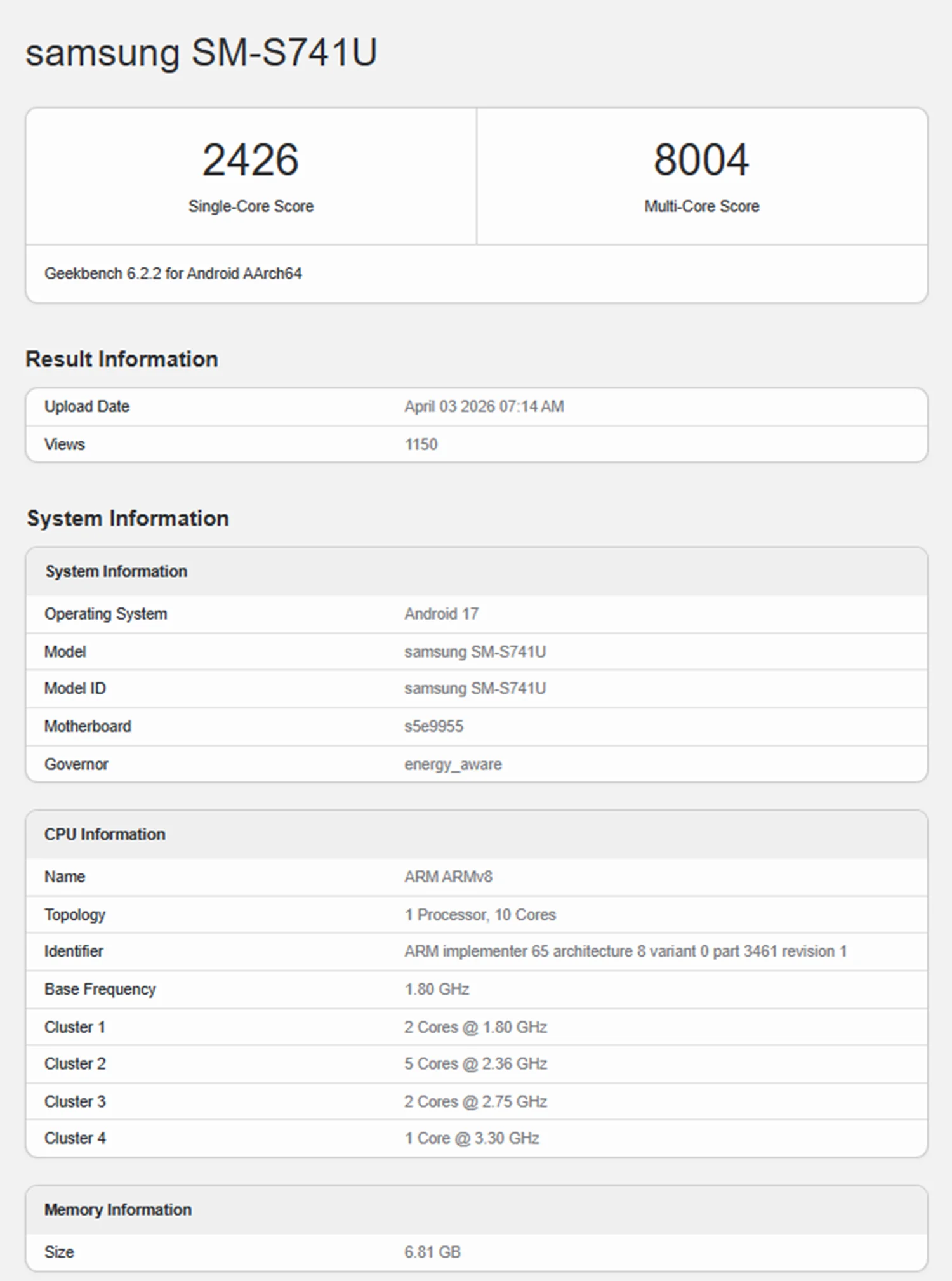The width and height of the screenshot is (952, 1281).
Task: Click the 'Base Frequency' row label
Action: tap(100, 989)
